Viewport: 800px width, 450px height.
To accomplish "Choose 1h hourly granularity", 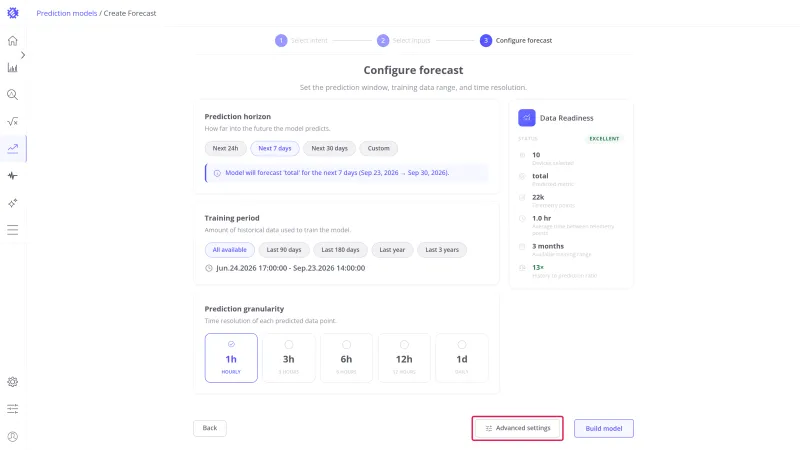I will tap(231, 358).
